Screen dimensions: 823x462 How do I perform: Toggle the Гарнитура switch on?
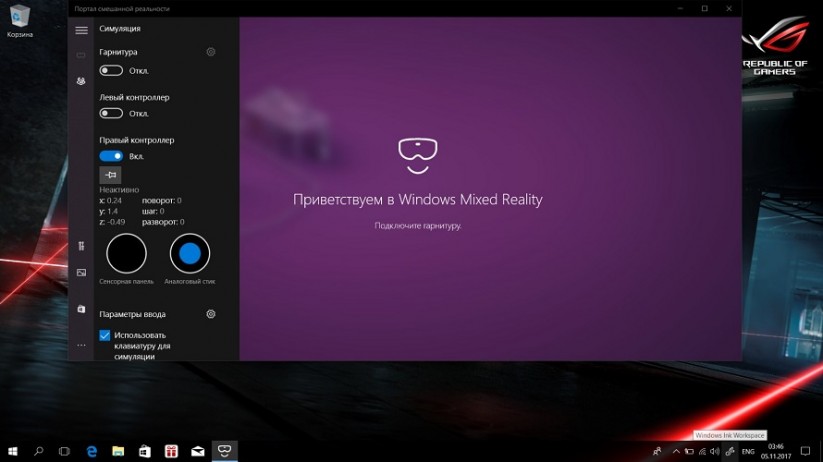click(111, 70)
